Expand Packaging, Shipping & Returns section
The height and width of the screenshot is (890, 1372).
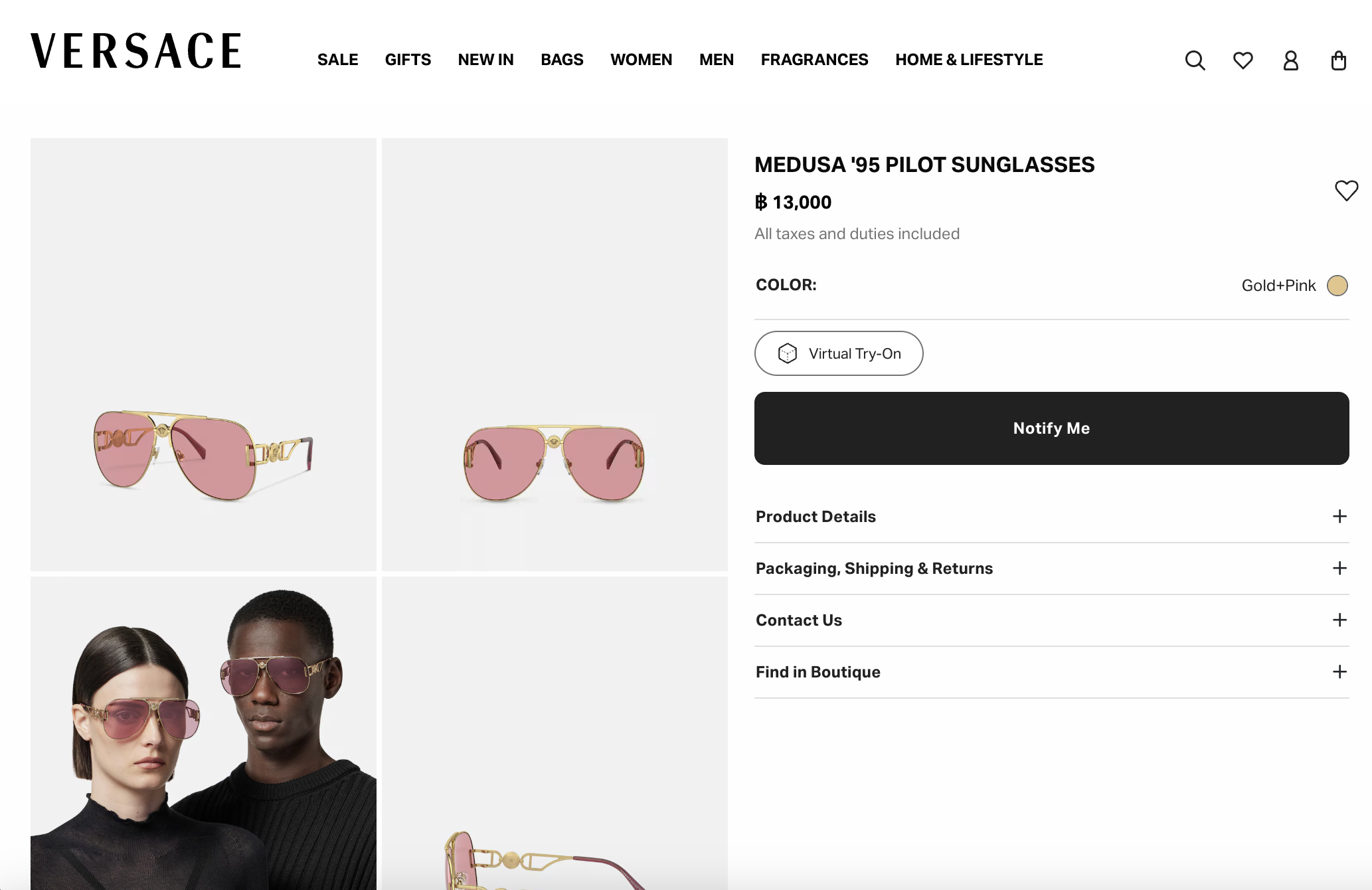(x=1341, y=568)
